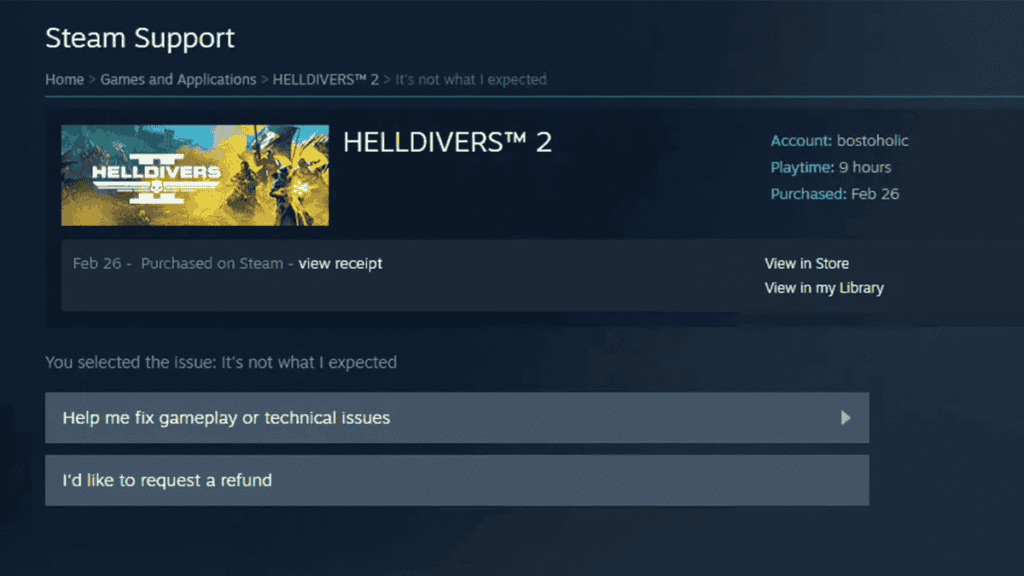This screenshot has height=576, width=1024.
Task: Select the HELLDIVERS™ 2 breadcrumb link
Action: click(x=325, y=80)
